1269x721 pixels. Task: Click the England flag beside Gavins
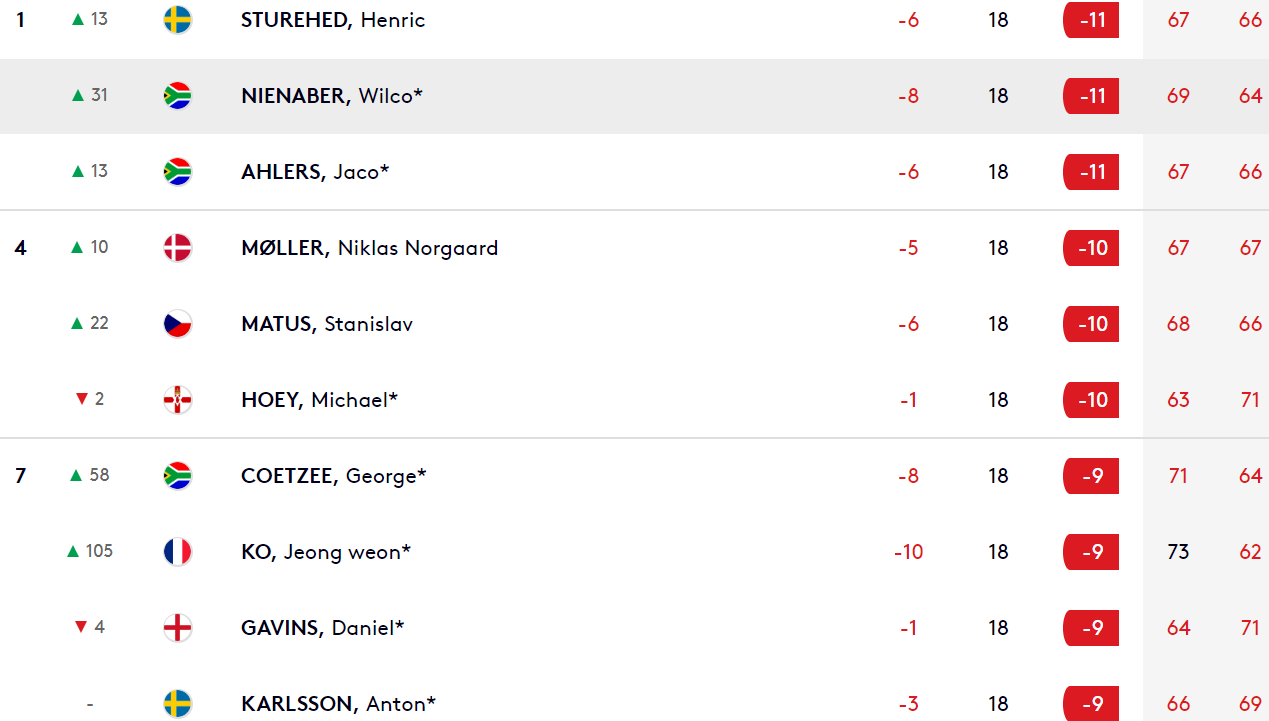(177, 628)
